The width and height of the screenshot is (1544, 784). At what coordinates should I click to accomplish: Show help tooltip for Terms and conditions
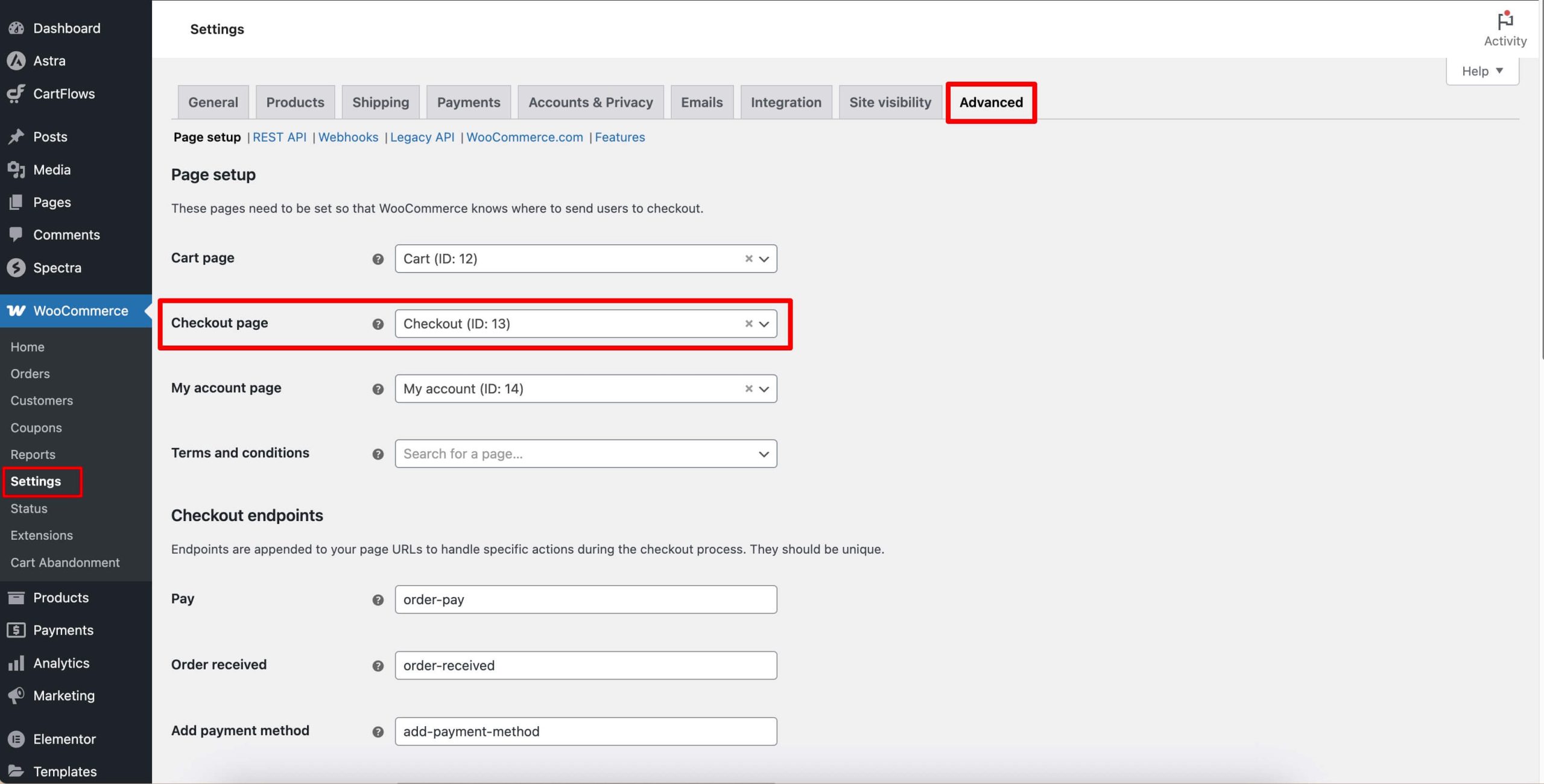click(378, 455)
